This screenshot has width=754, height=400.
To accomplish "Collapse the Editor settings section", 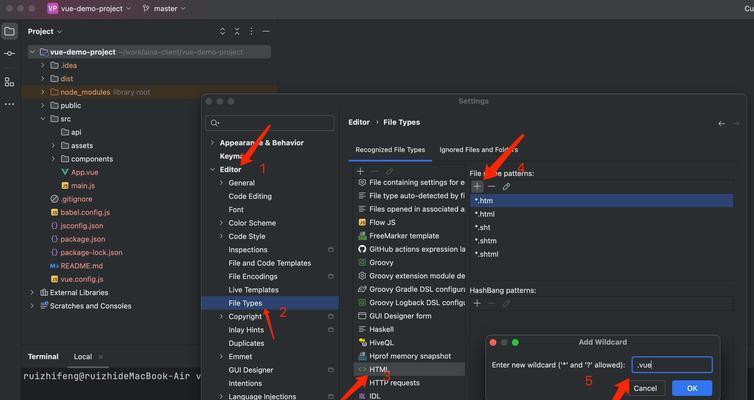I will [x=212, y=169].
